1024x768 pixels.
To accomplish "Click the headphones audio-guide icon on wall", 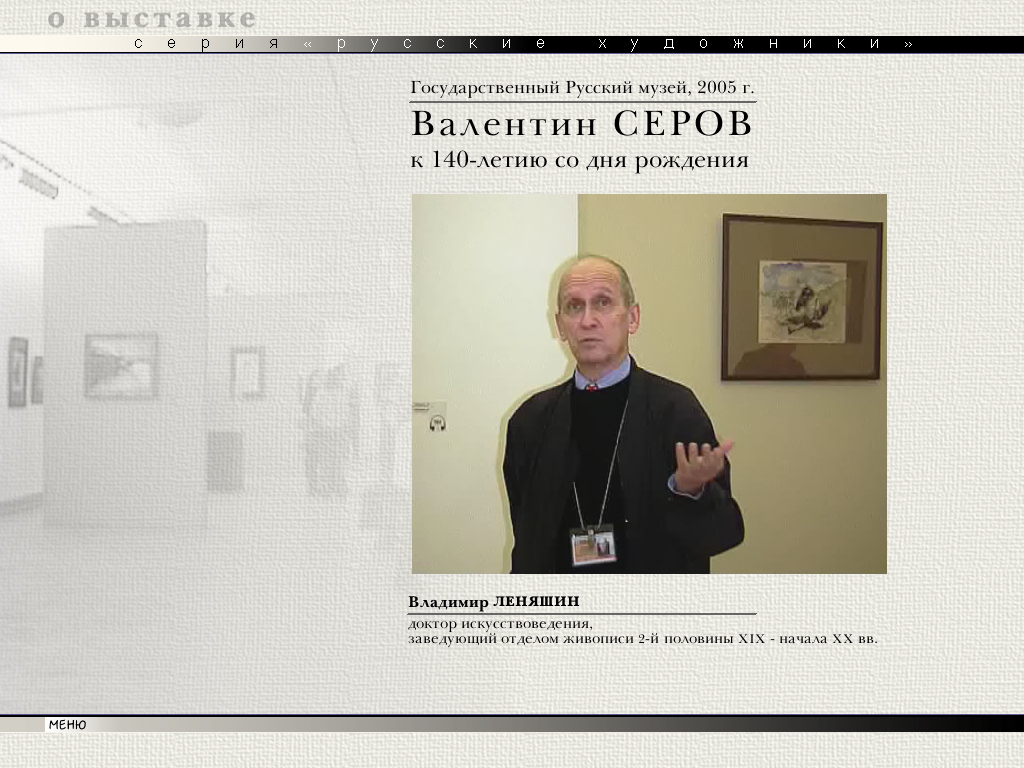I will click(437, 423).
